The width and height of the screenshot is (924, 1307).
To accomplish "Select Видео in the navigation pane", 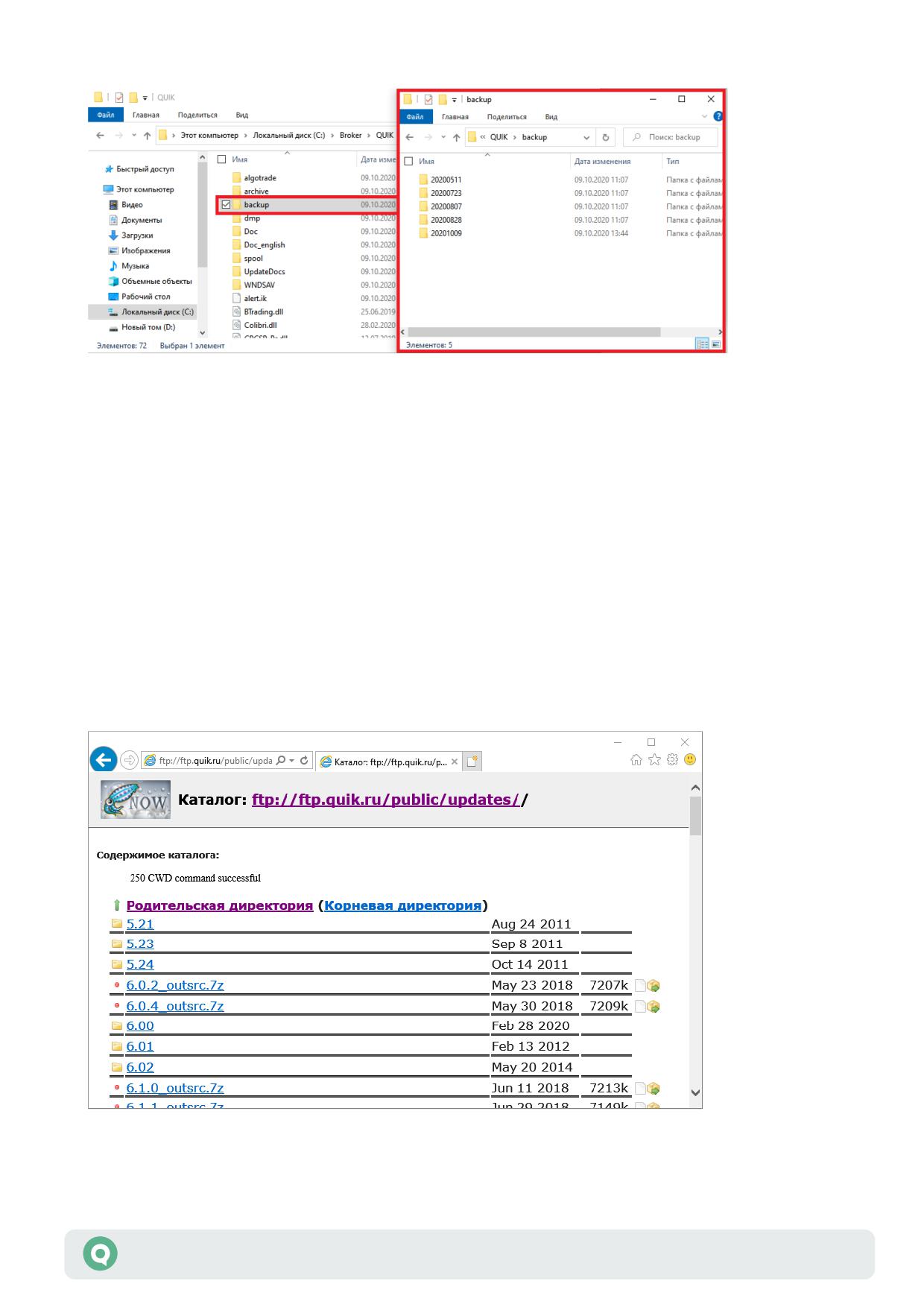I will 131,204.
